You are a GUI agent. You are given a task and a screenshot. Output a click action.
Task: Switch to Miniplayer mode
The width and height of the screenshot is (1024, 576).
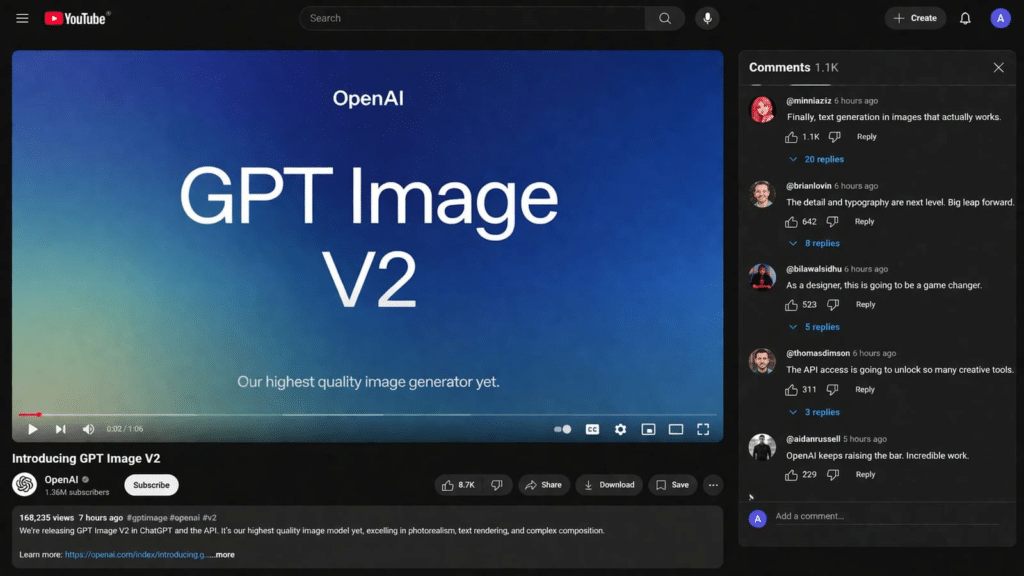pos(650,428)
